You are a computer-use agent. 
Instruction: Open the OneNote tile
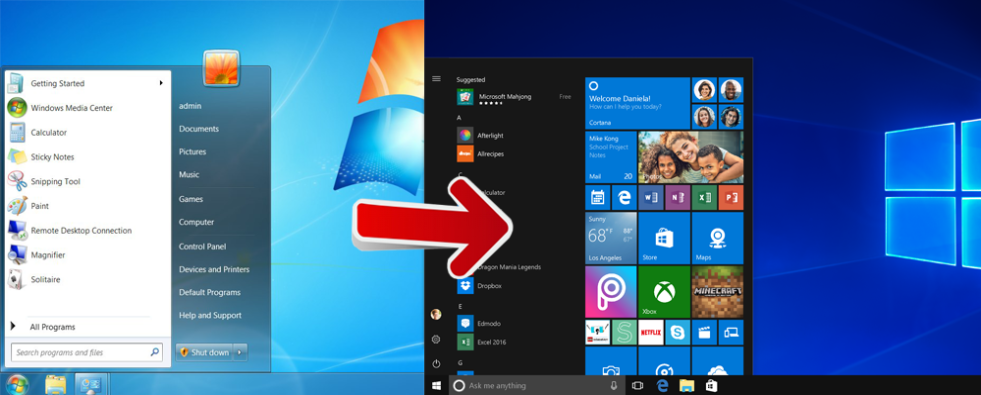[x=678, y=197]
